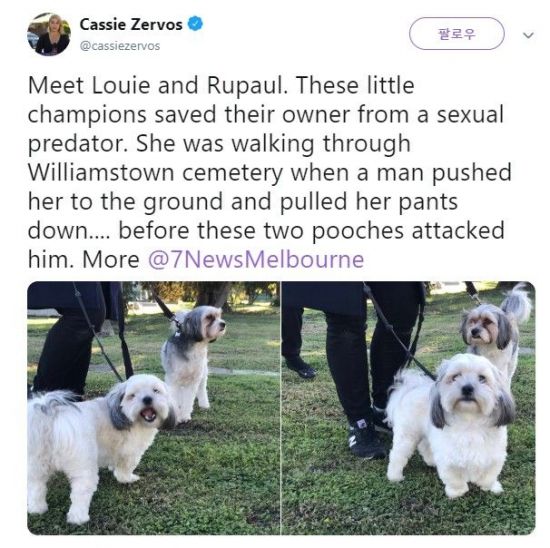Click the Cassie Zervos display name
550x548 pixels.
pyautogui.click(x=131, y=24)
